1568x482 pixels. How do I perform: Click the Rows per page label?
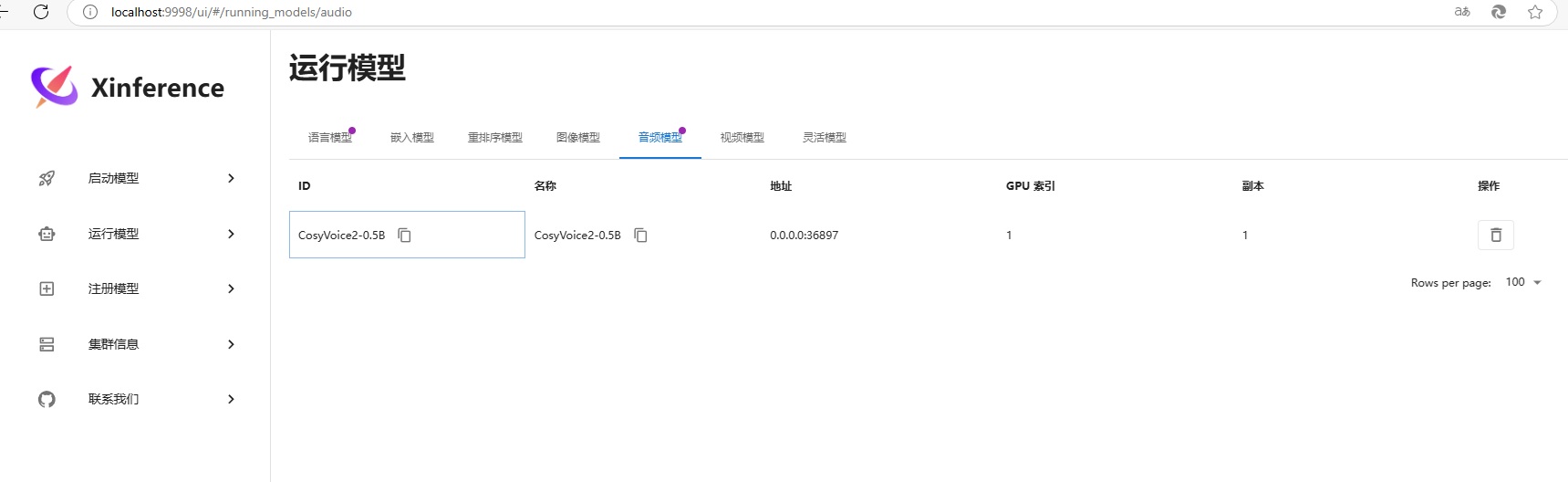pos(1451,283)
